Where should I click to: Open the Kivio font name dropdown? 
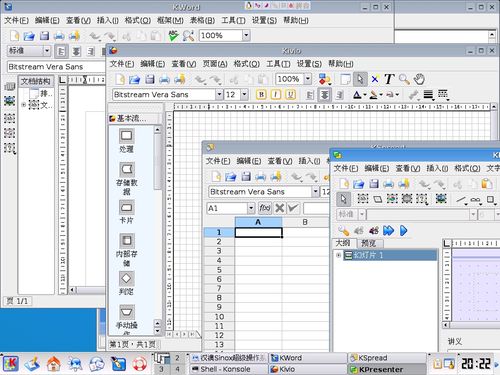219,95
